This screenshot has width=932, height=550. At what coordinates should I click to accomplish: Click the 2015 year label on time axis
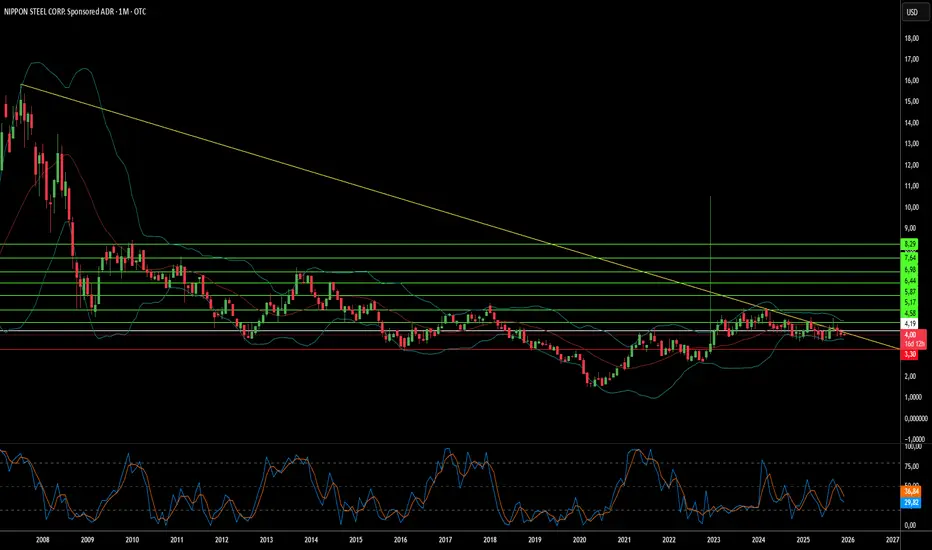(x=355, y=540)
